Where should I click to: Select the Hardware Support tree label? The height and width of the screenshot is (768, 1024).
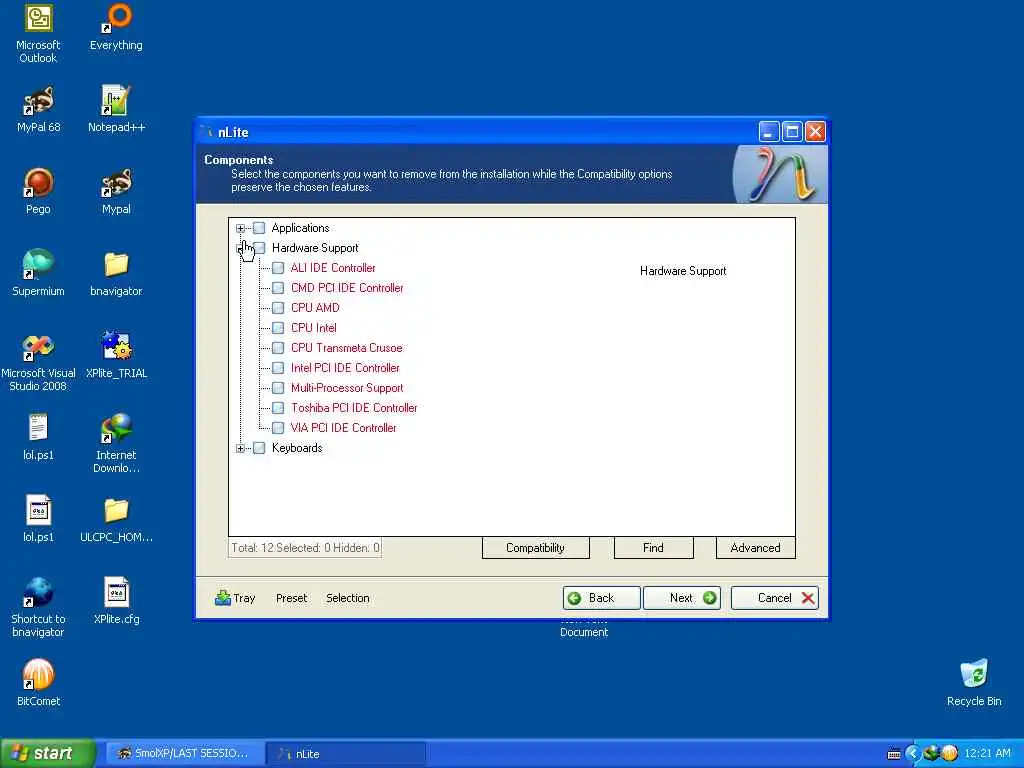click(315, 248)
